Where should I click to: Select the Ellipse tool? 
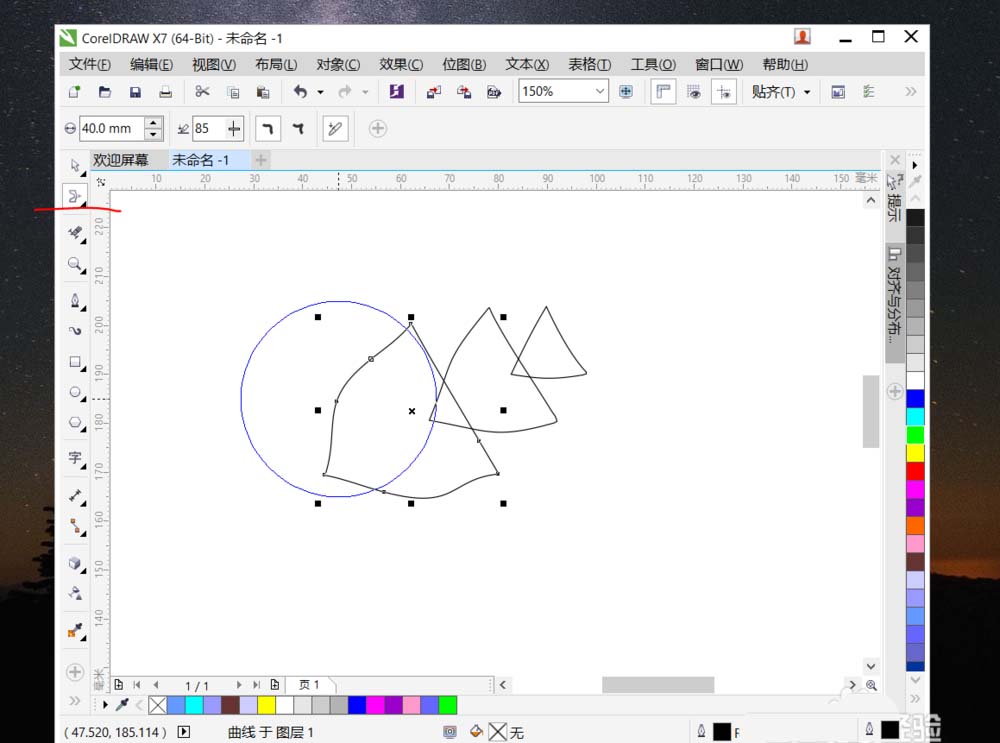coord(75,393)
